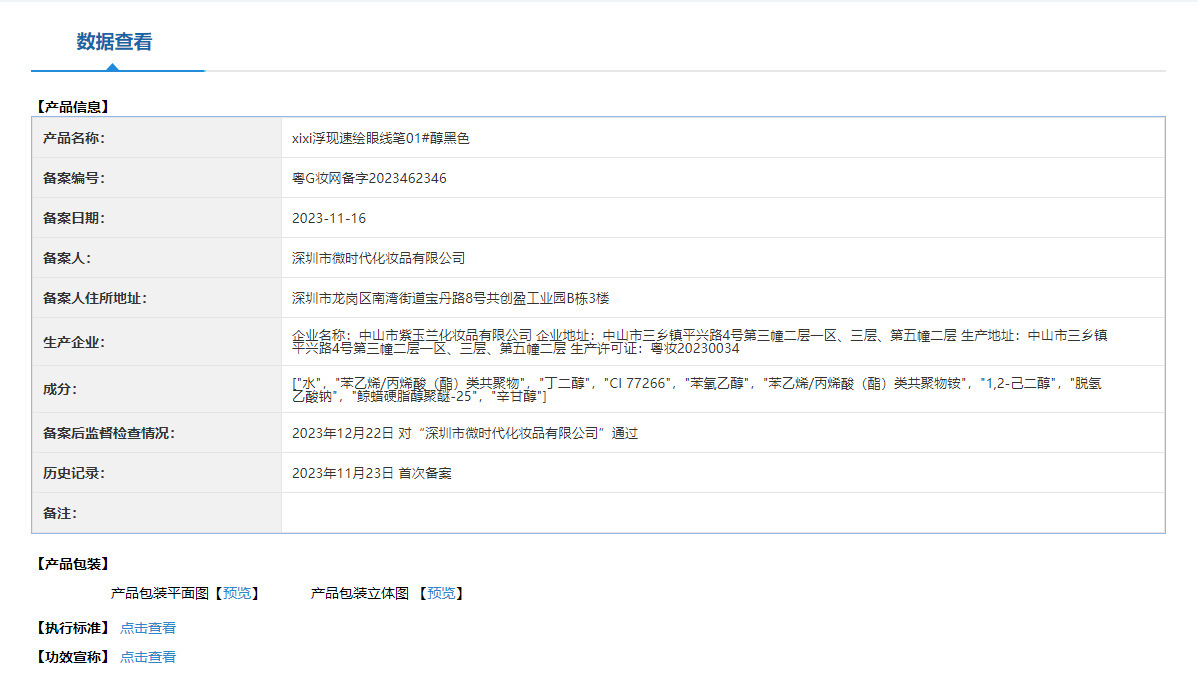This screenshot has height=696, width=1198.
Task: Click the 备案后监督检查情况 label
Action: pyautogui.click(x=108, y=433)
